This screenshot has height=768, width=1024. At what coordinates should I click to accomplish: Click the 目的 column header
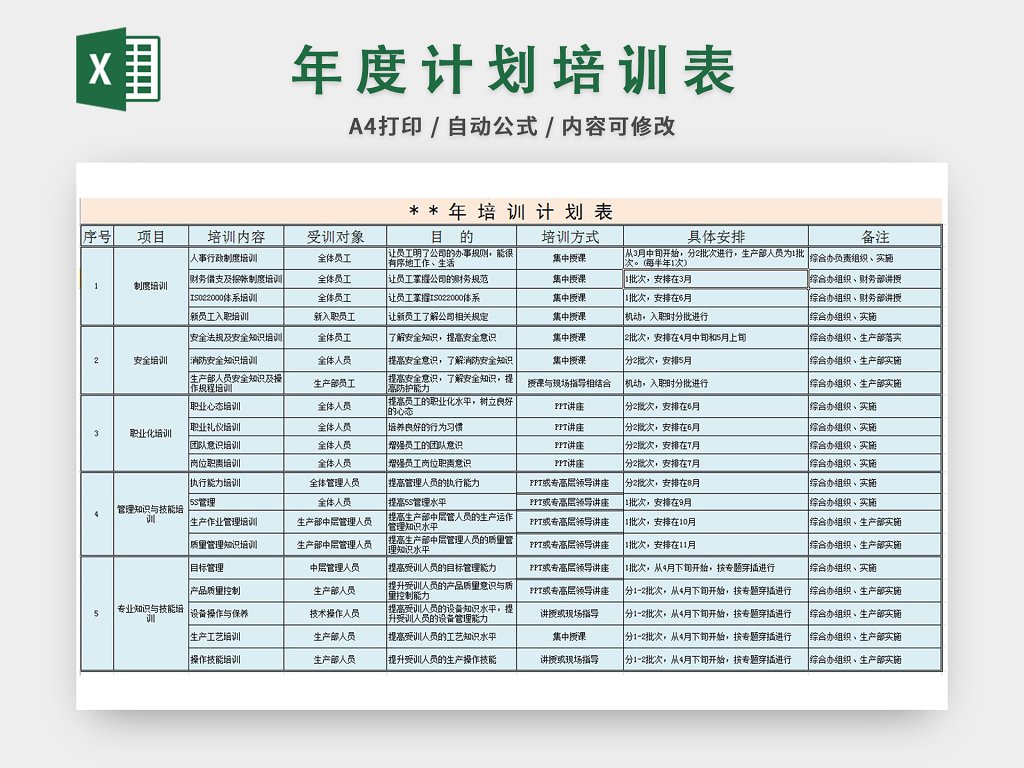pos(451,236)
